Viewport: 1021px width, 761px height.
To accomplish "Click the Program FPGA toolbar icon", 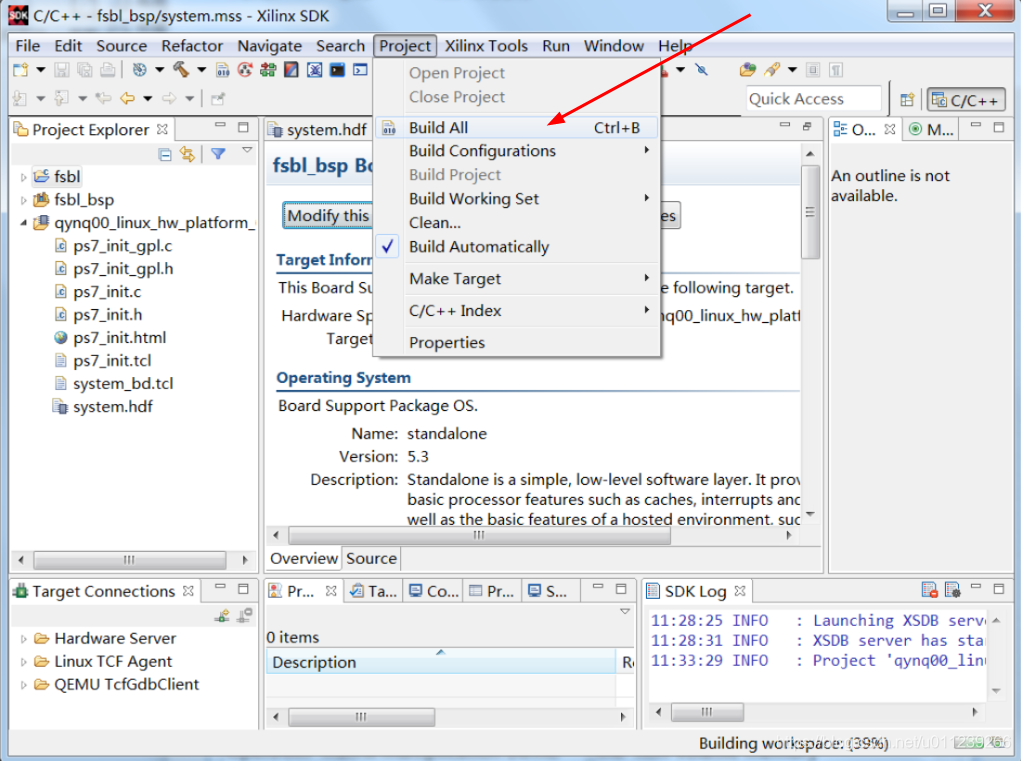I will pos(268,70).
